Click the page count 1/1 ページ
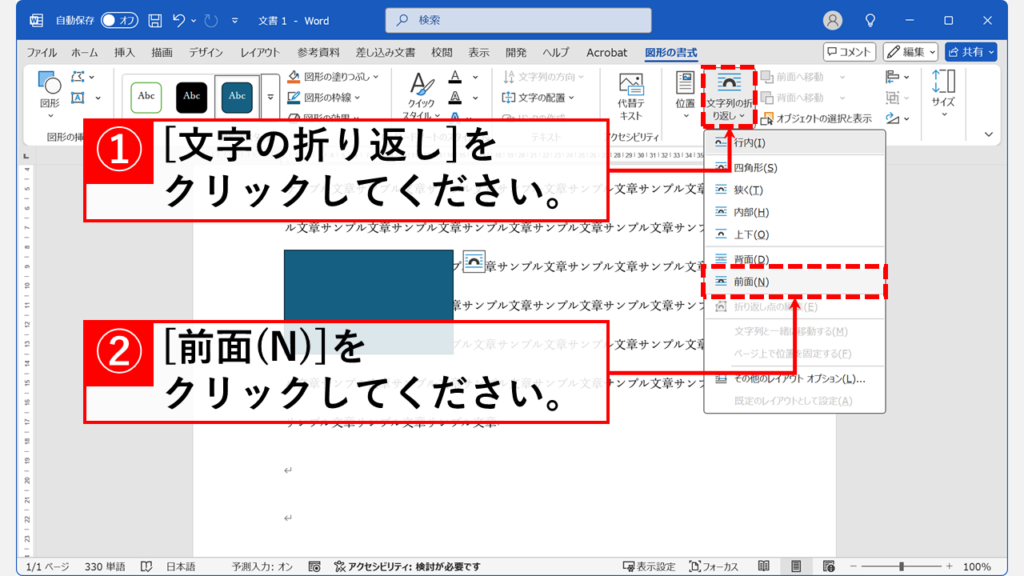The width and height of the screenshot is (1024, 576). pyautogui.click(x=47, y=566)
